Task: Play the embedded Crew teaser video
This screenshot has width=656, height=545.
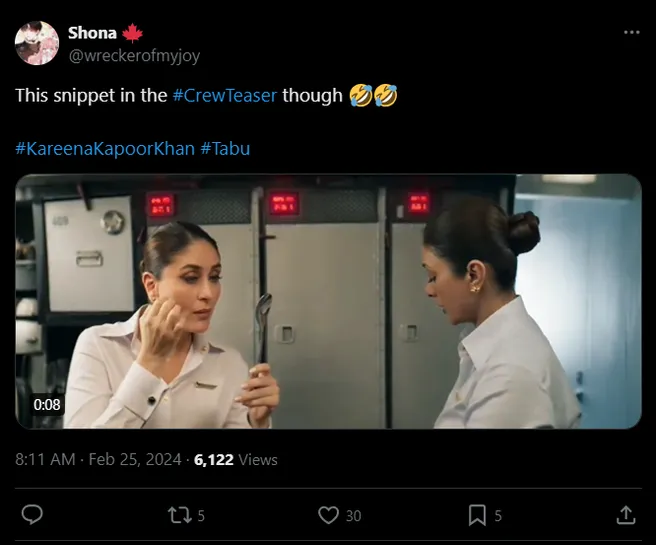Action: 328,301
